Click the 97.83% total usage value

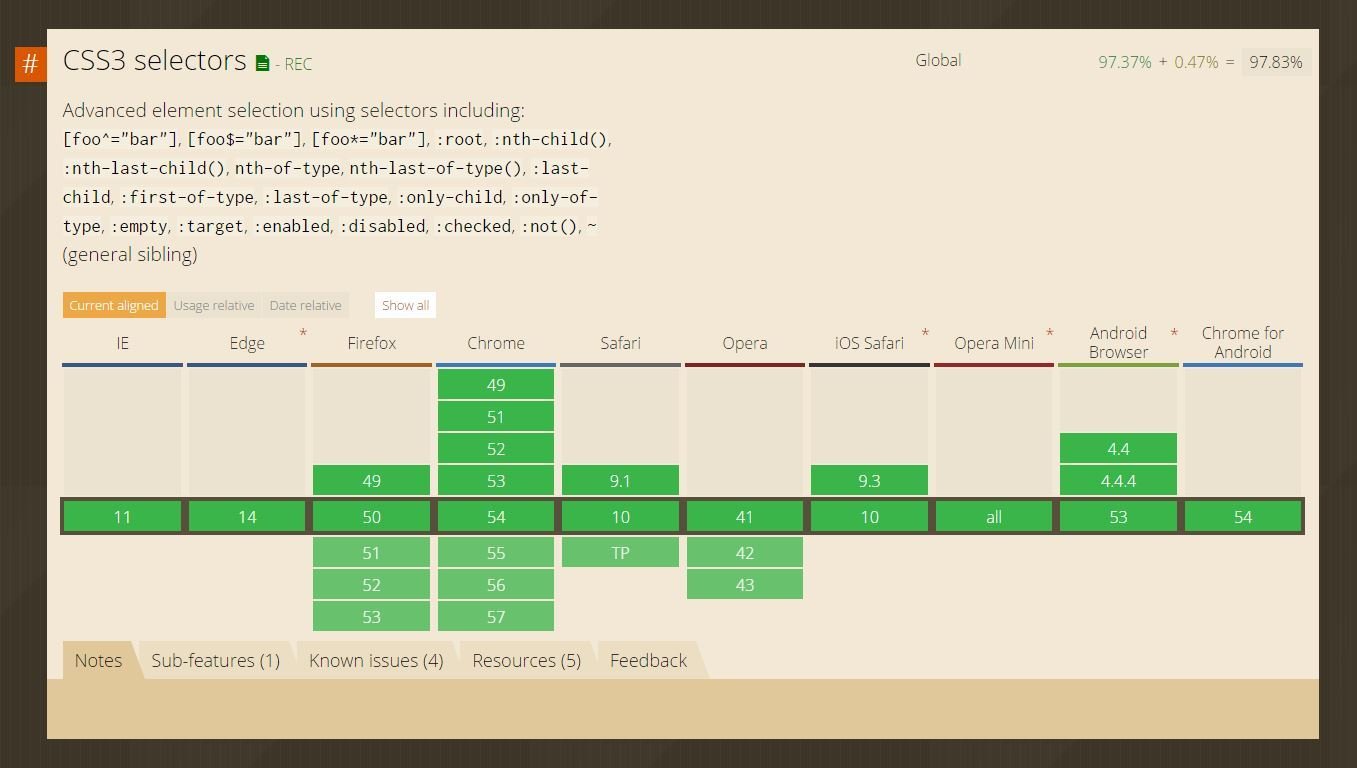[x=1276, y=62]
